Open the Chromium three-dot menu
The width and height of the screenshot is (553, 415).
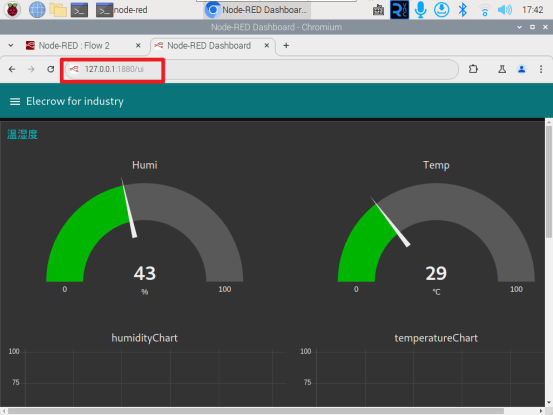[541, 69]
